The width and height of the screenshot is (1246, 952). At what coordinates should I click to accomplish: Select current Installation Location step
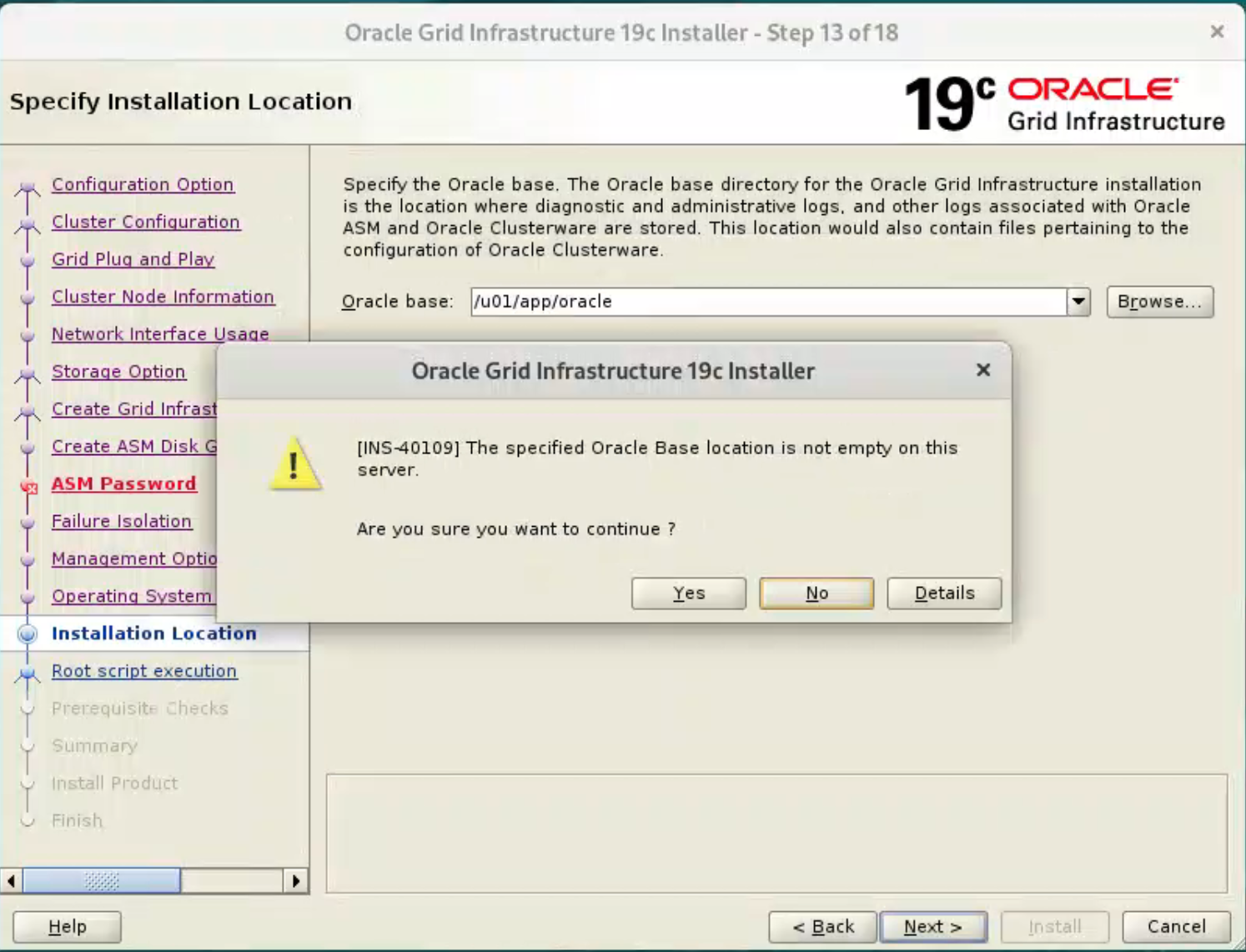[154, 634]
